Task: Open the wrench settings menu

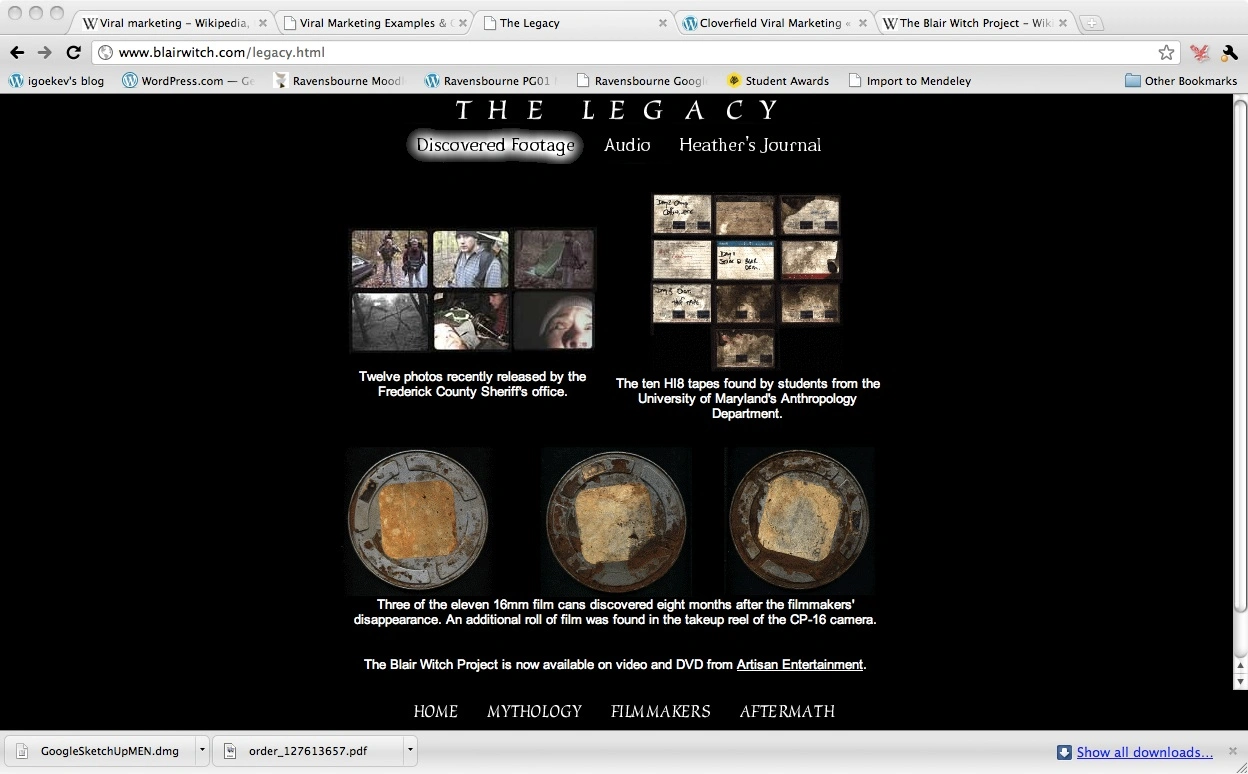Action: [x=1229, y=53]
